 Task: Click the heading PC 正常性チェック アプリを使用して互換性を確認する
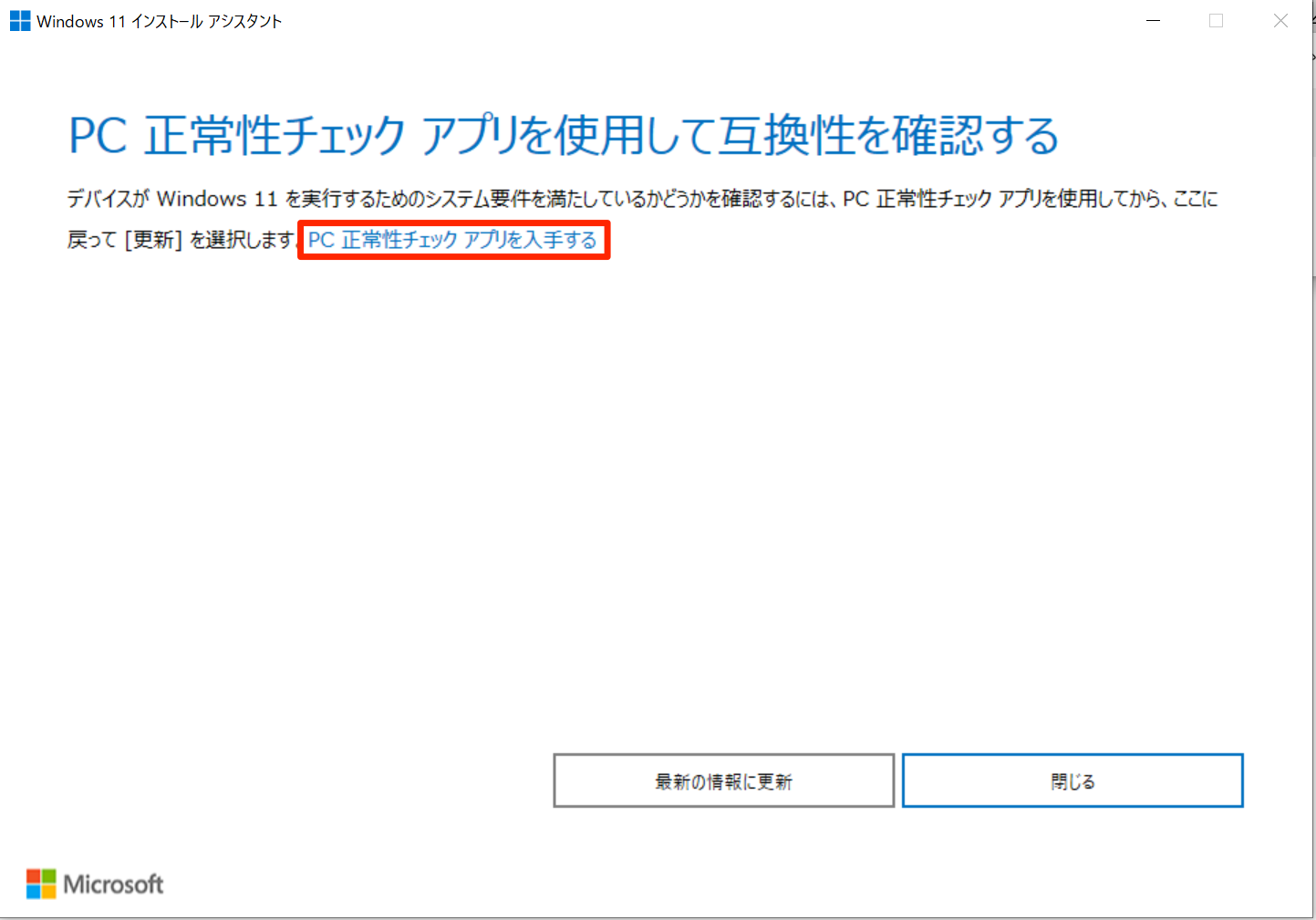coord(564,135)
